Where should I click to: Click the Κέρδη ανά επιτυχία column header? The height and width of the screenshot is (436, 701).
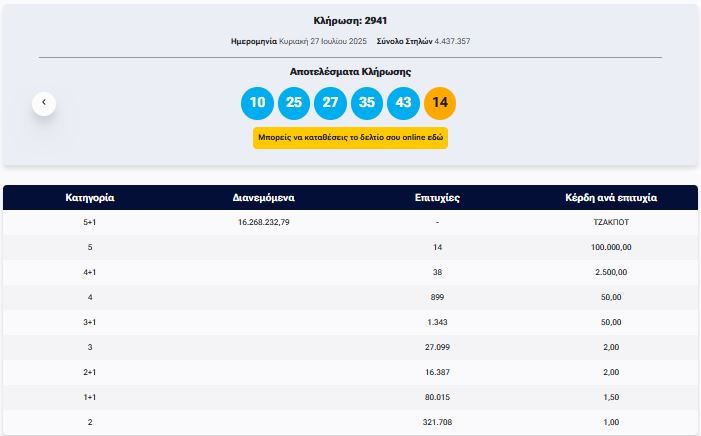click(611, 198)
